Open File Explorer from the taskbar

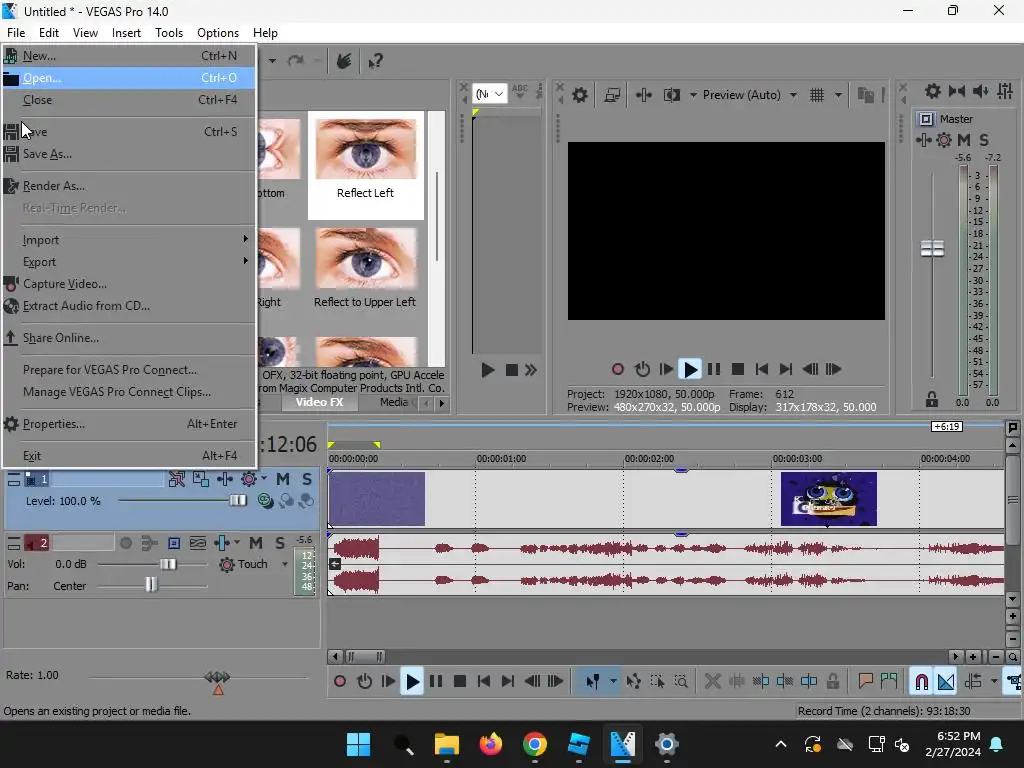pos(447,744)
